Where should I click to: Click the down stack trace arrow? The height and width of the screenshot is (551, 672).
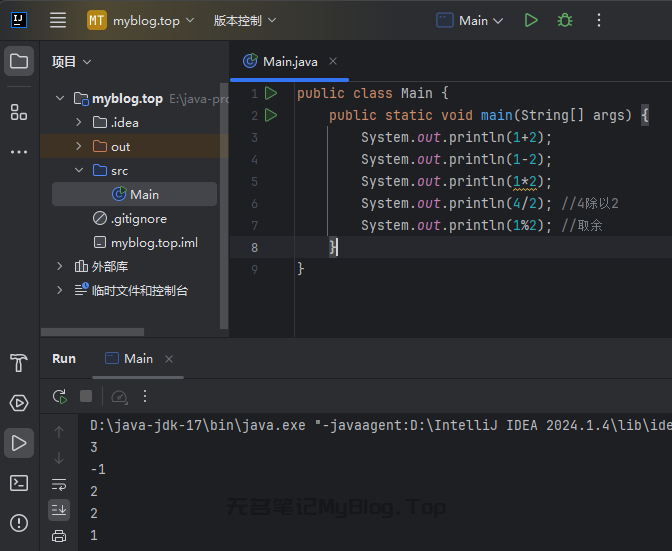59,458
